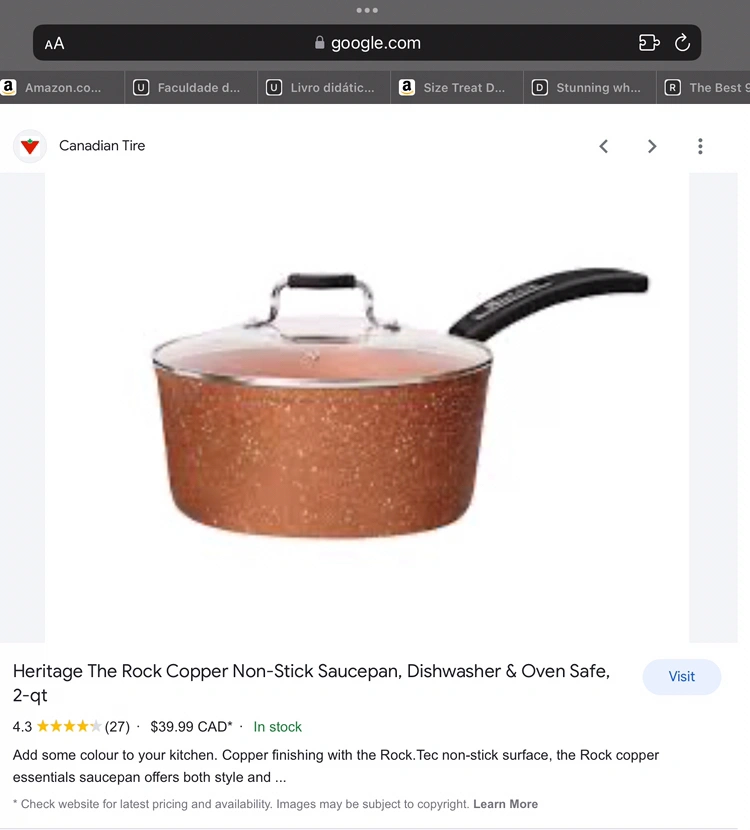Screen dimensions: 750x830
Task: Click the Heritage The Rock saucepan title
Action: pyautogui.click(x=311, y=683)
